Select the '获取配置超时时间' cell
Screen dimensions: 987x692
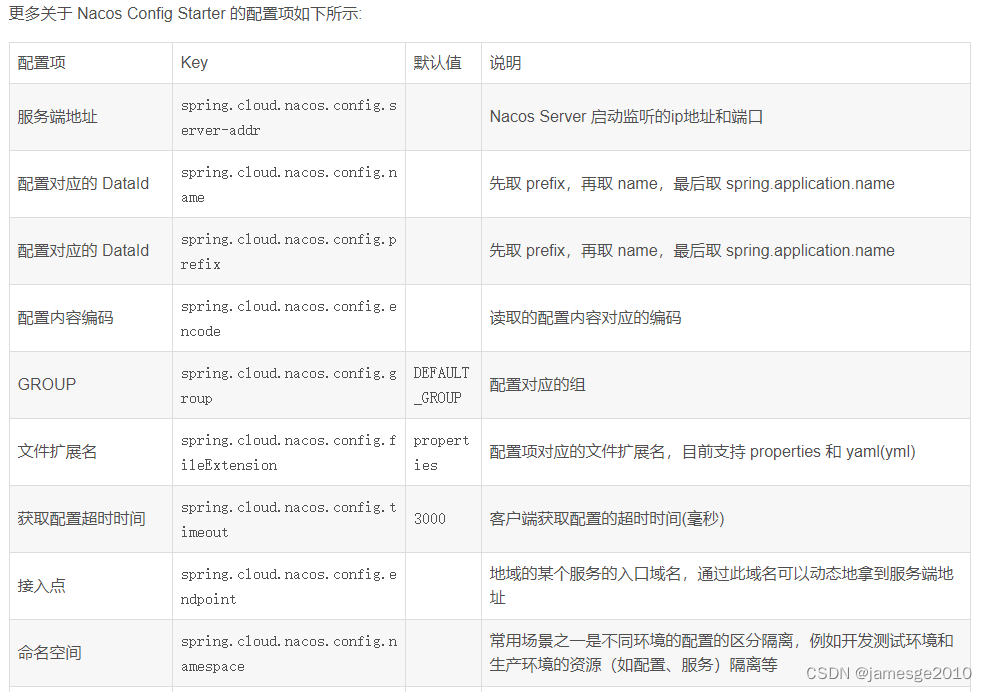click(x=81, y=519)
